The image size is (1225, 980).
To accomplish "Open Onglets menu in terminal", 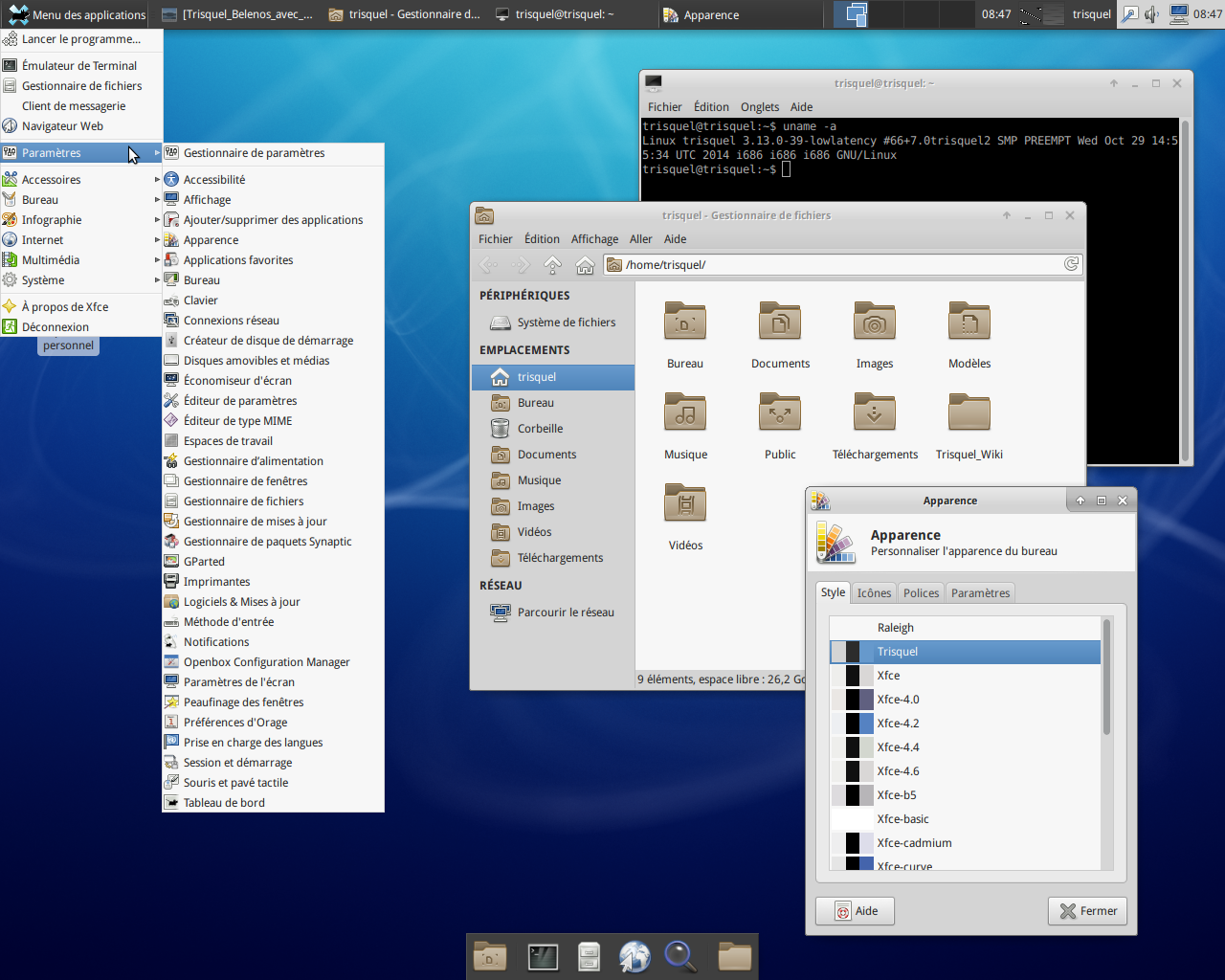I will click(x=759, y=107).
